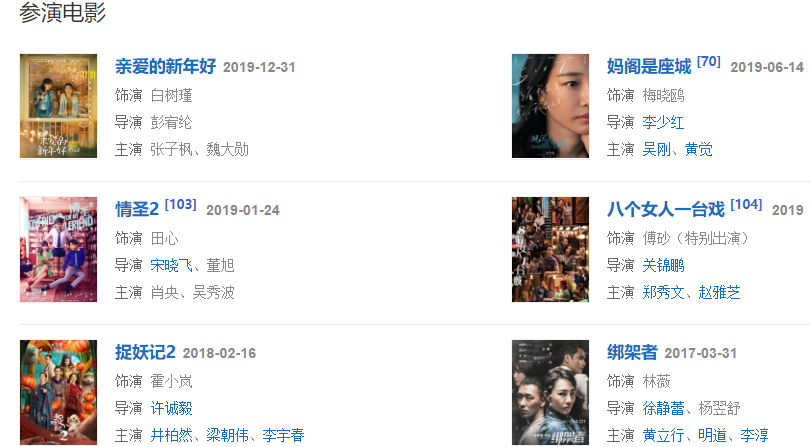Follow citation reference [103]
The image size is (811, 447).
click(x=181, y=204)
